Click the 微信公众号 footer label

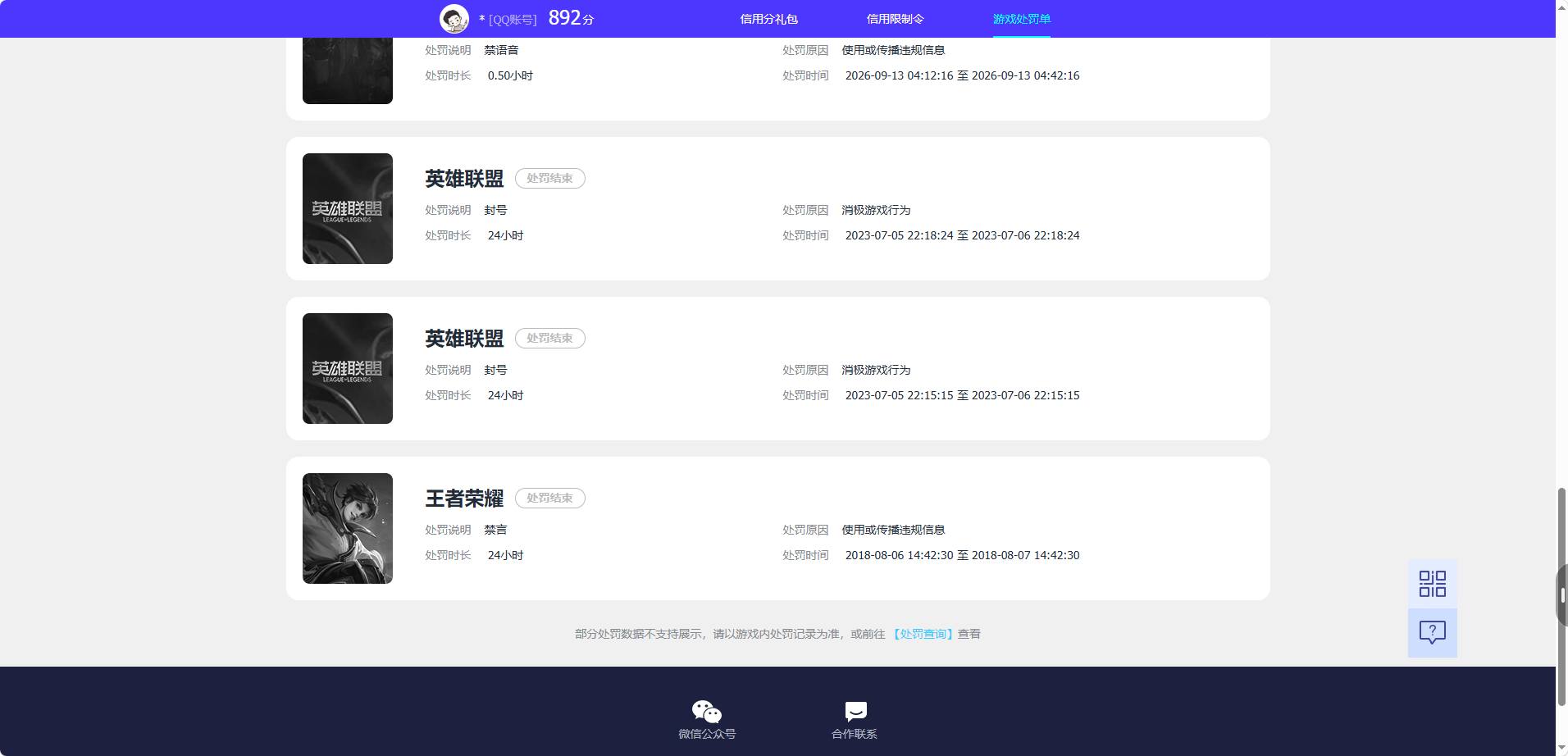[707, 734]
